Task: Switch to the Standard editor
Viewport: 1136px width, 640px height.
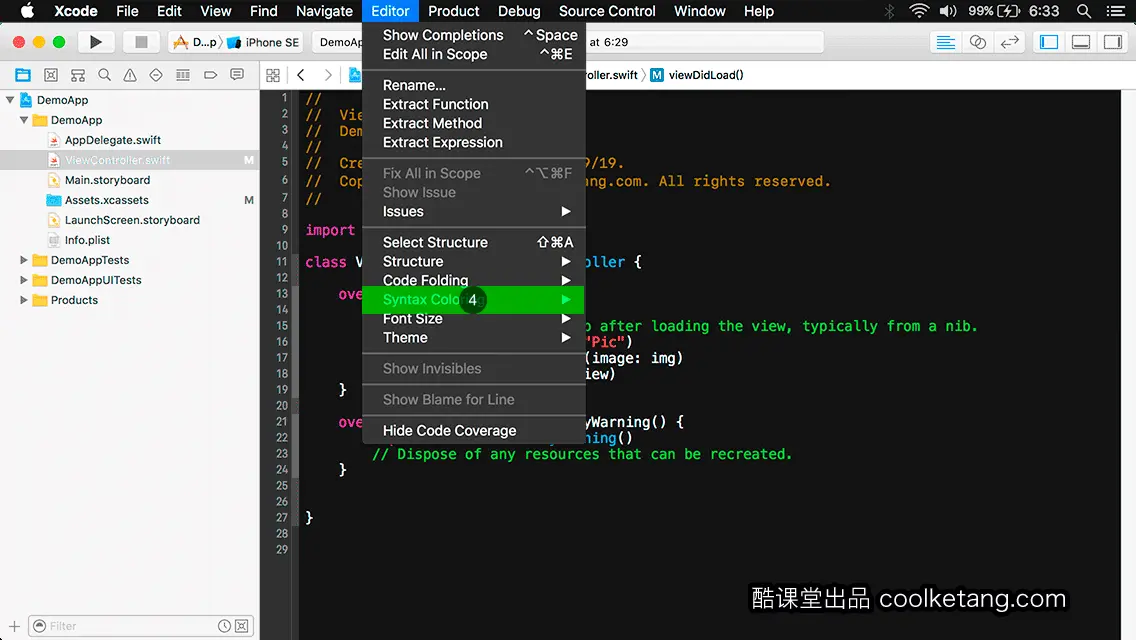Action: pyautogui.click(x=945, y=42)
